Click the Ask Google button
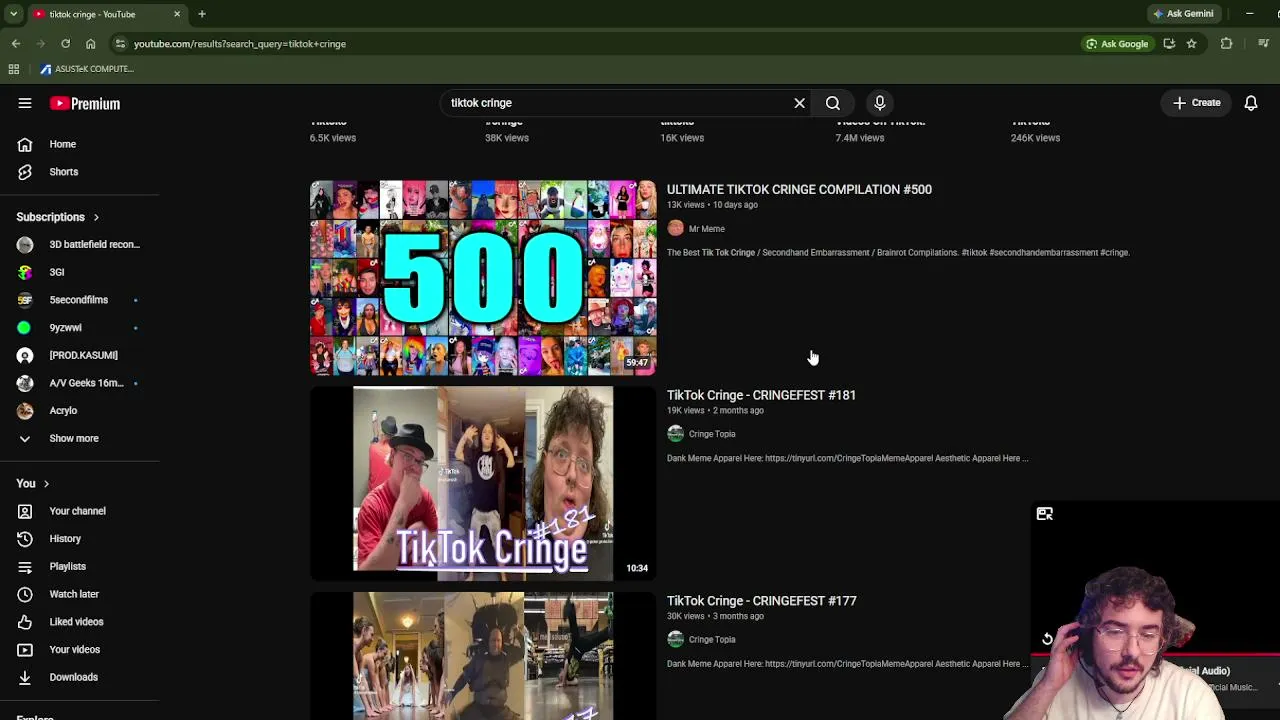The height and width of the screenshot is (720, 1280). click(1117, 44)
